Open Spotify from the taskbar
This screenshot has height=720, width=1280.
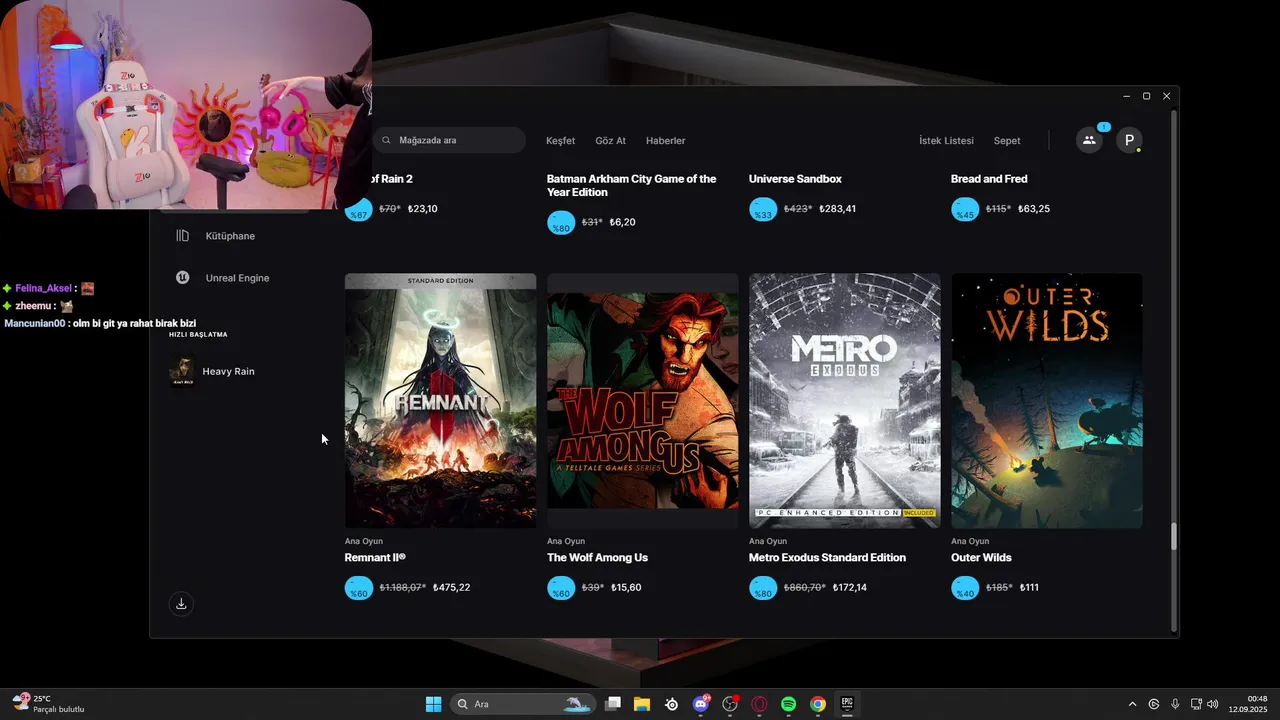click(788, 704)
